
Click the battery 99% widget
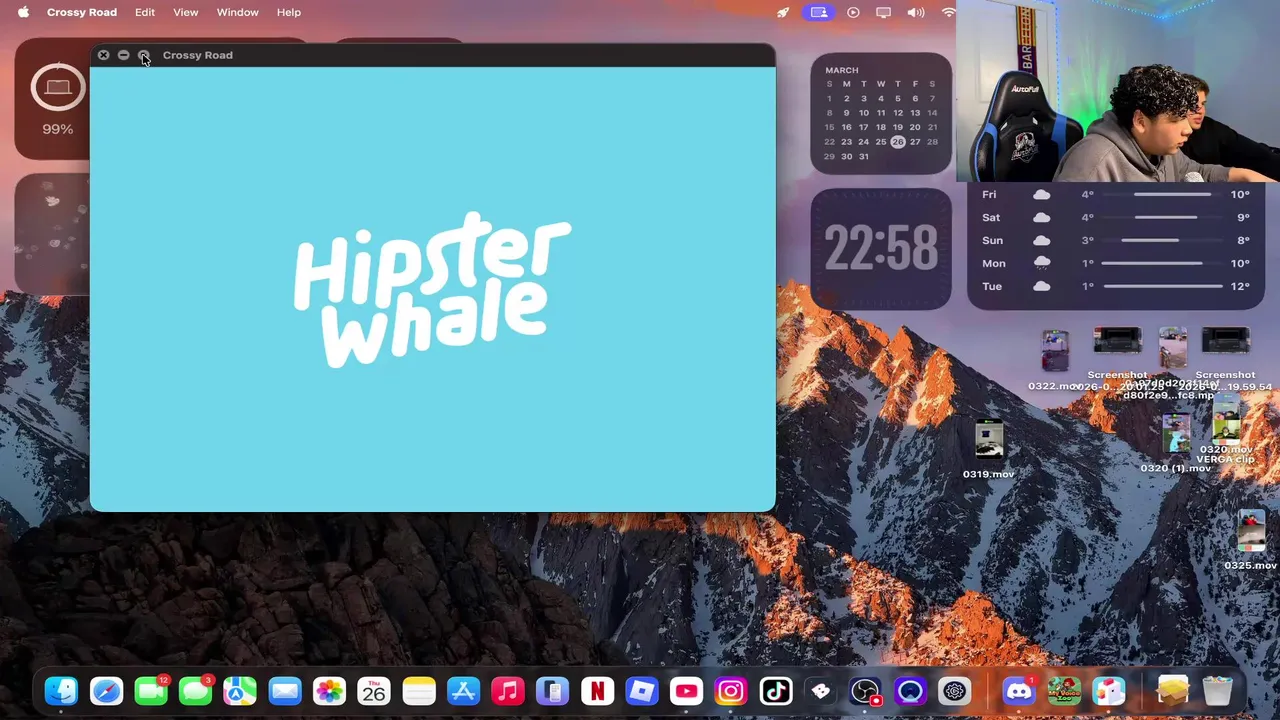click(57, 99)
